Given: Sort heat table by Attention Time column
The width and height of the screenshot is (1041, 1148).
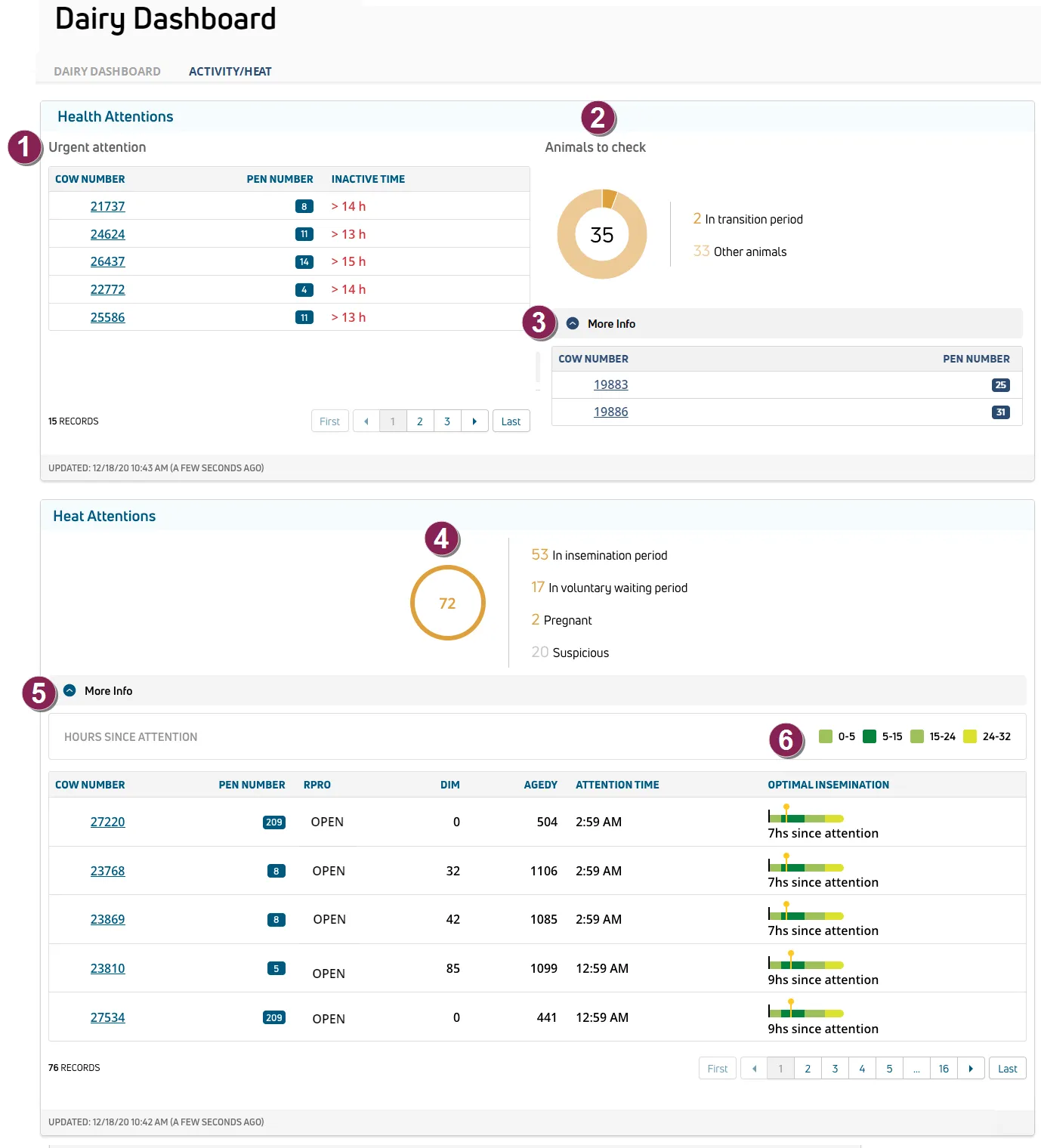Looking at the screenshot, I should coord(617,785).
